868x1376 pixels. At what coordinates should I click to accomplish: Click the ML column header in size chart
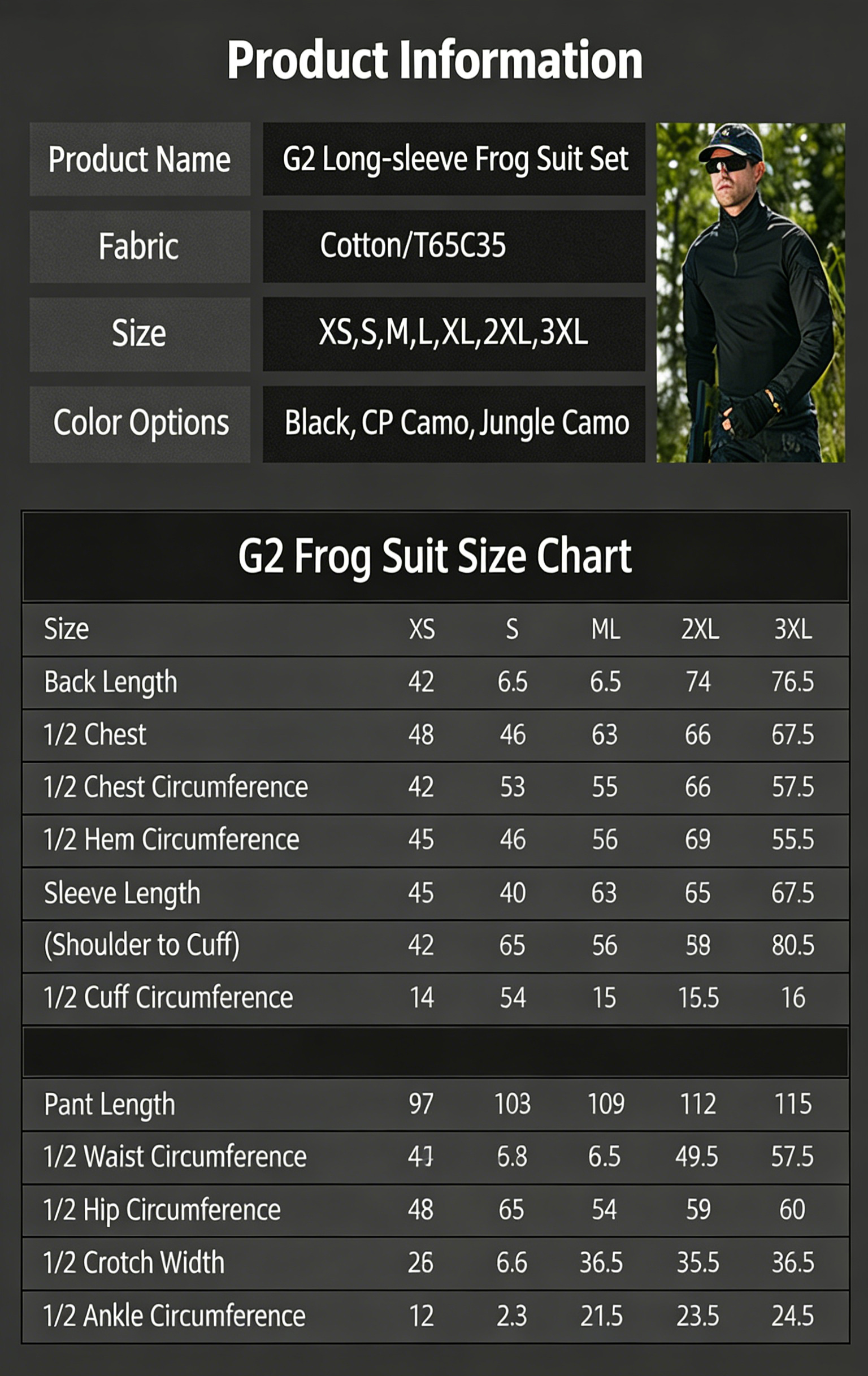[605, 630]
